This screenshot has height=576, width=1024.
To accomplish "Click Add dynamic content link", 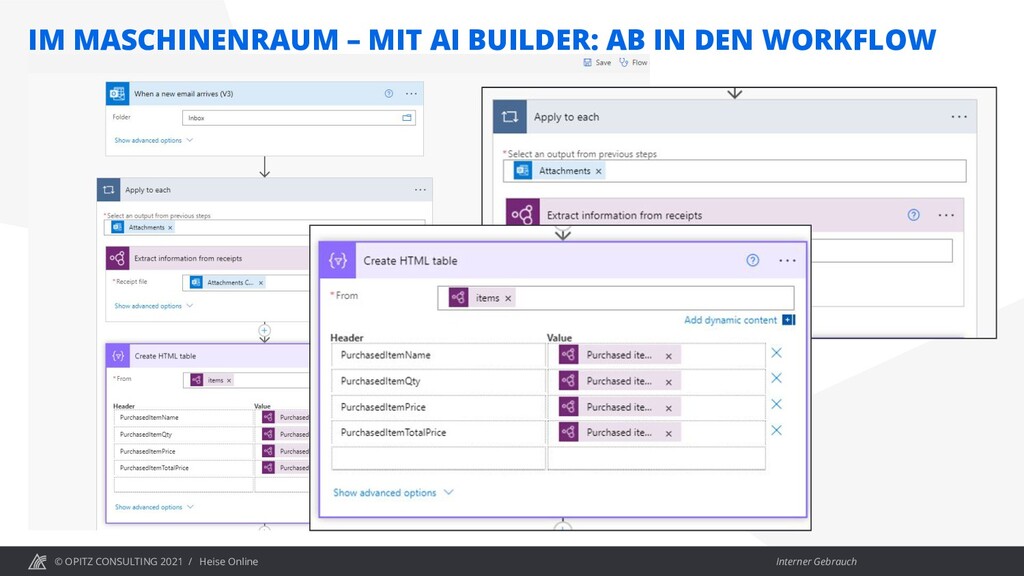I will [x=731, y=320].
